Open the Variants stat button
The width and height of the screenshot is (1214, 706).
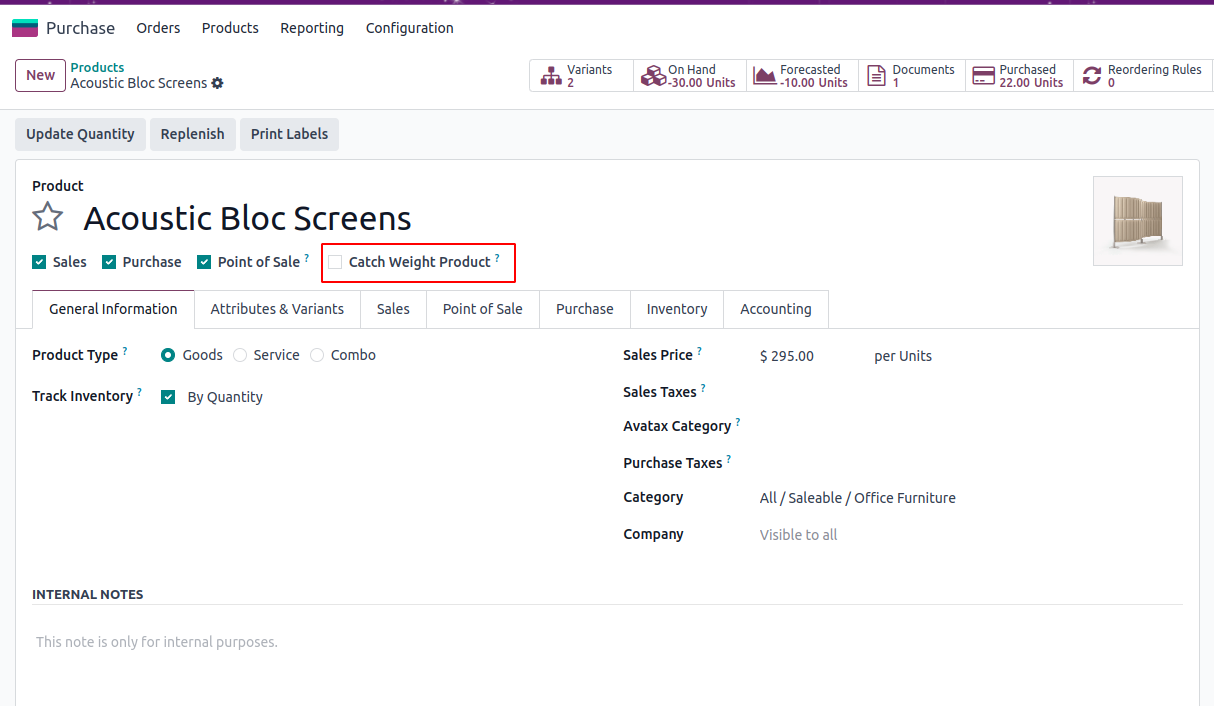(581, 76)
